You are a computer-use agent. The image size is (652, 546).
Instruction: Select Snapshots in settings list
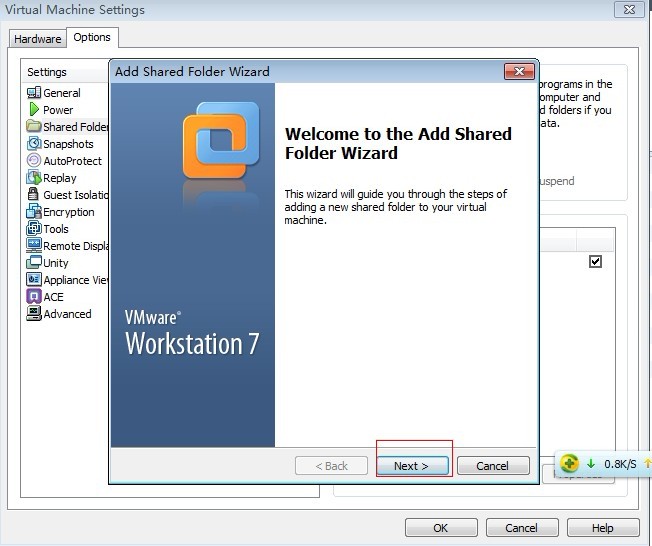(x=68, y=144)
